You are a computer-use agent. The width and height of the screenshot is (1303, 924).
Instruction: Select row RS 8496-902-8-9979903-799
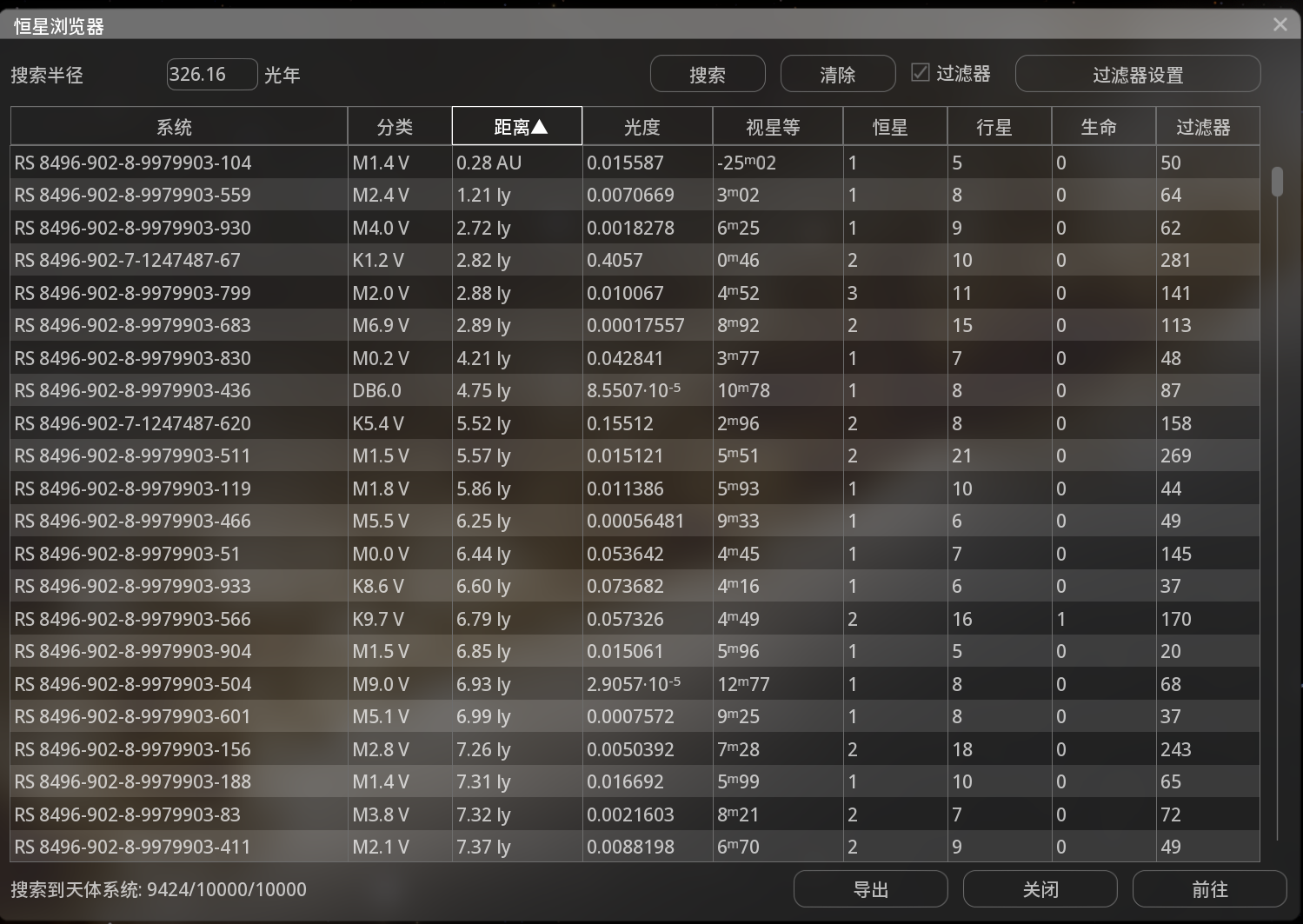click(x=635, y=293)
